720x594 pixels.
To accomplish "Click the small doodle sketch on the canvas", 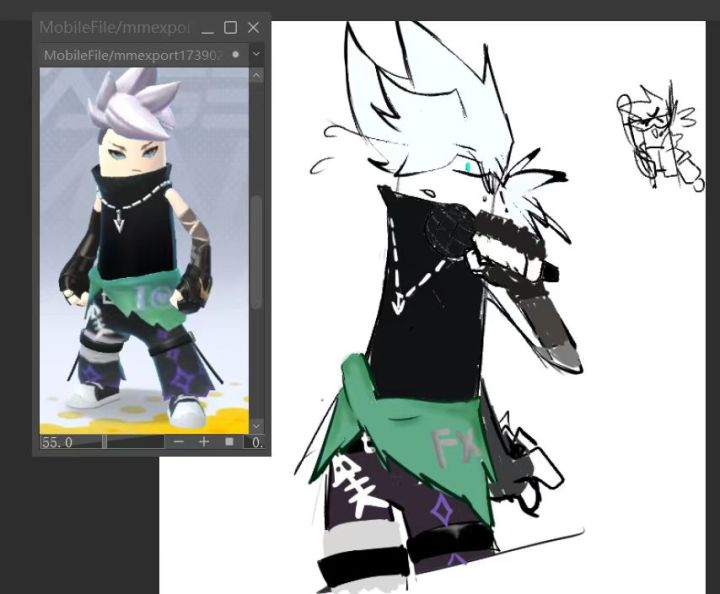I will coord(659,135).
